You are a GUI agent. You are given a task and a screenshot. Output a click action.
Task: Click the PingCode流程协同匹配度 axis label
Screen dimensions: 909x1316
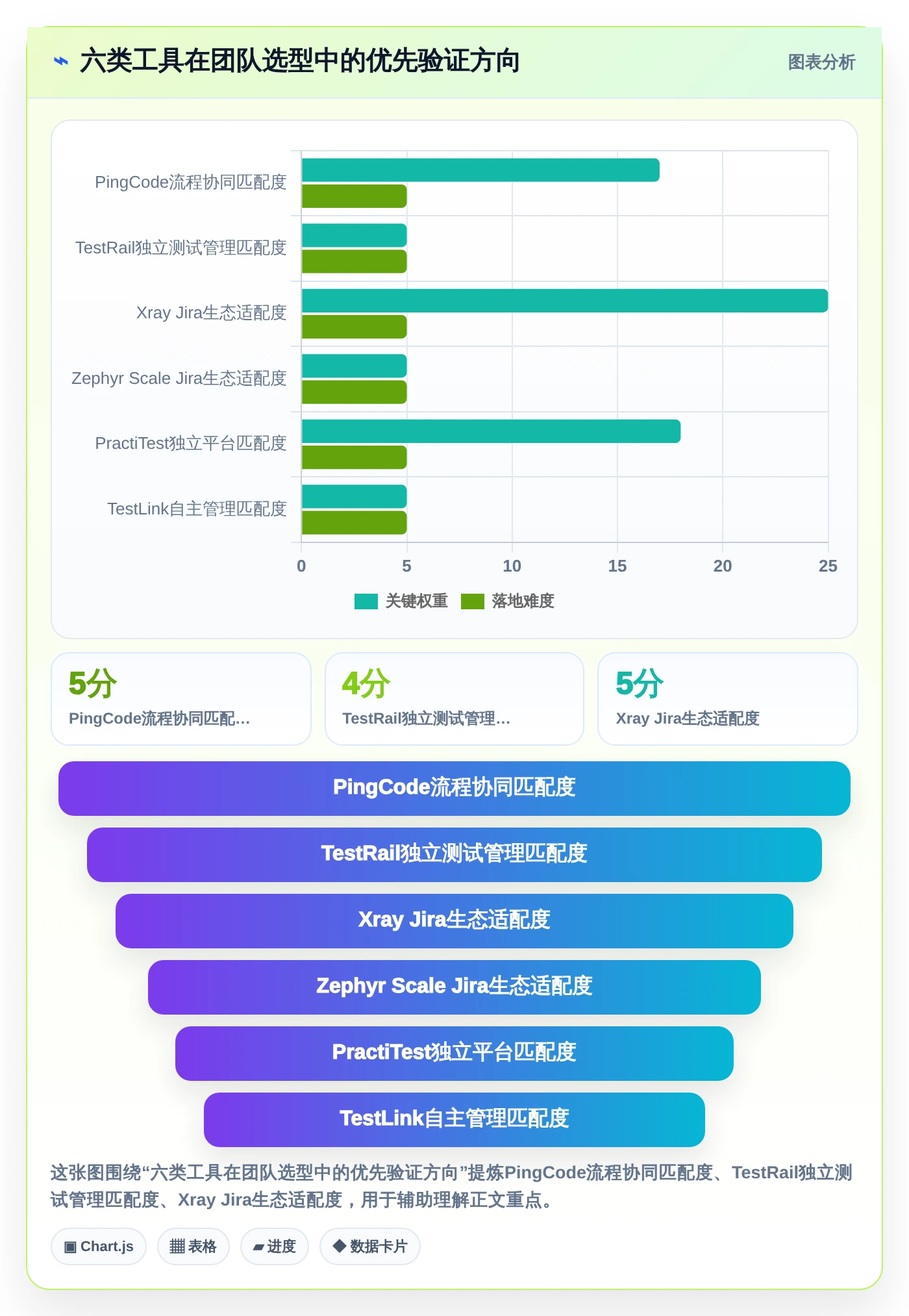tap(191, 183)
